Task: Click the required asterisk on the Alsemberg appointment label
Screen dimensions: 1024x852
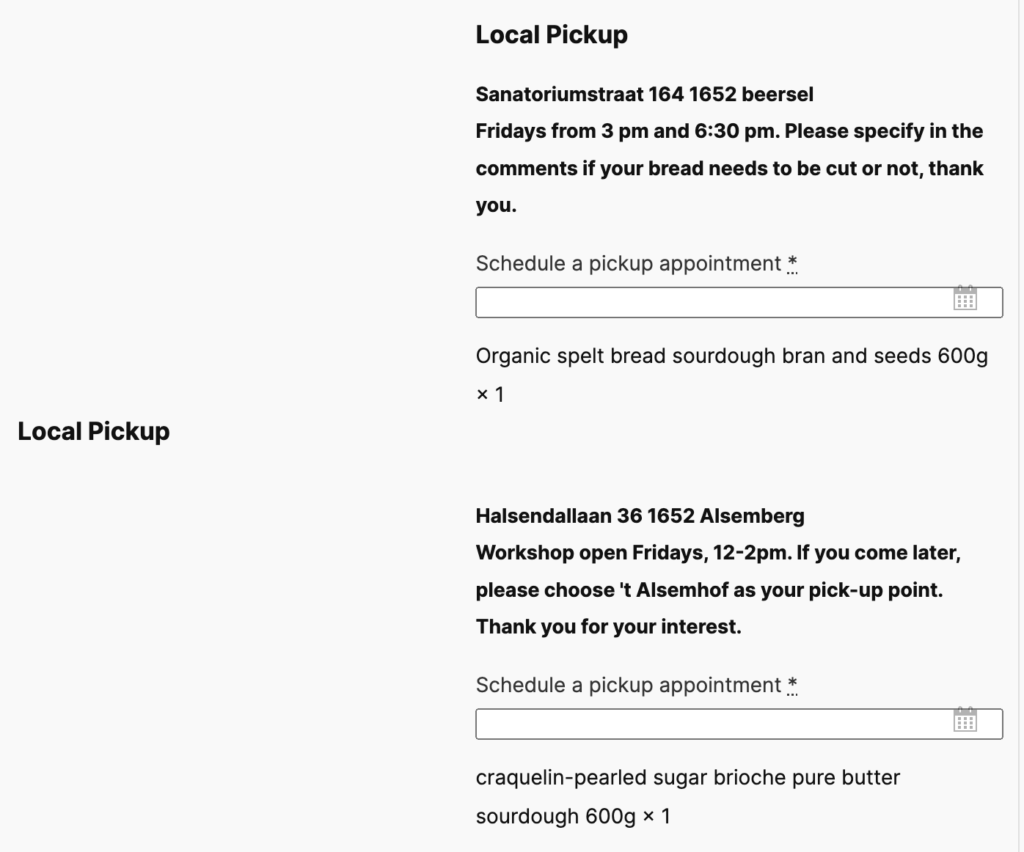Action: pyautogui.click(x=792, y=686)
